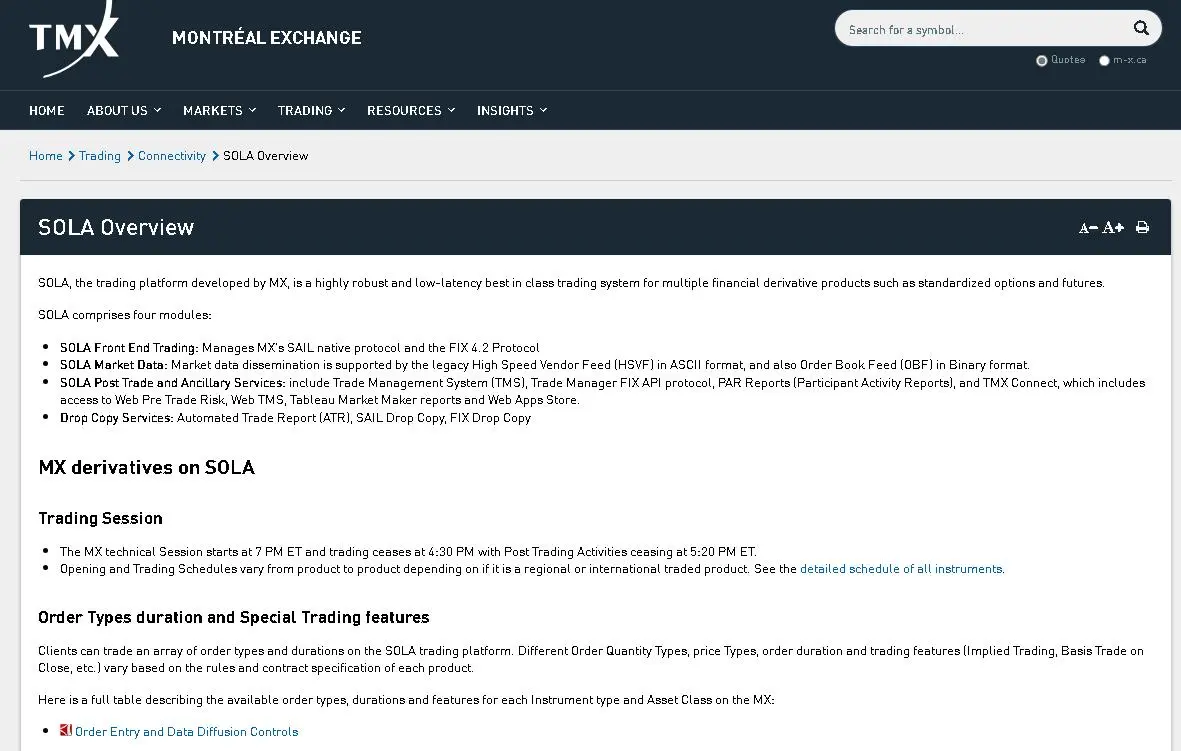Expand the Trading dropdown arrow
This screenshot has height=751, width=1181.
click(341, 110)
